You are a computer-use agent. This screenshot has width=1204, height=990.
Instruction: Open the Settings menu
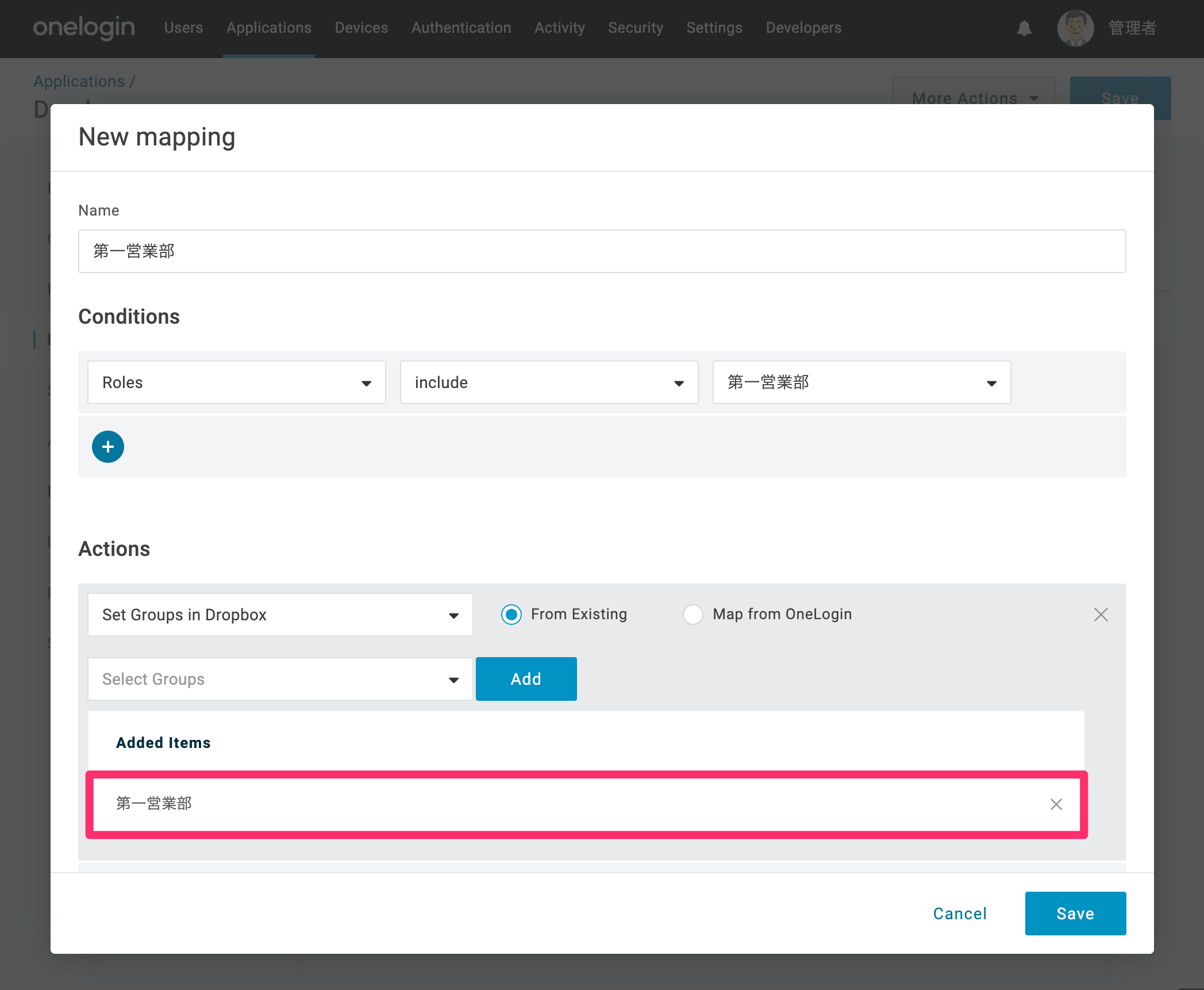pyautogui.click(x=714, y=28)
